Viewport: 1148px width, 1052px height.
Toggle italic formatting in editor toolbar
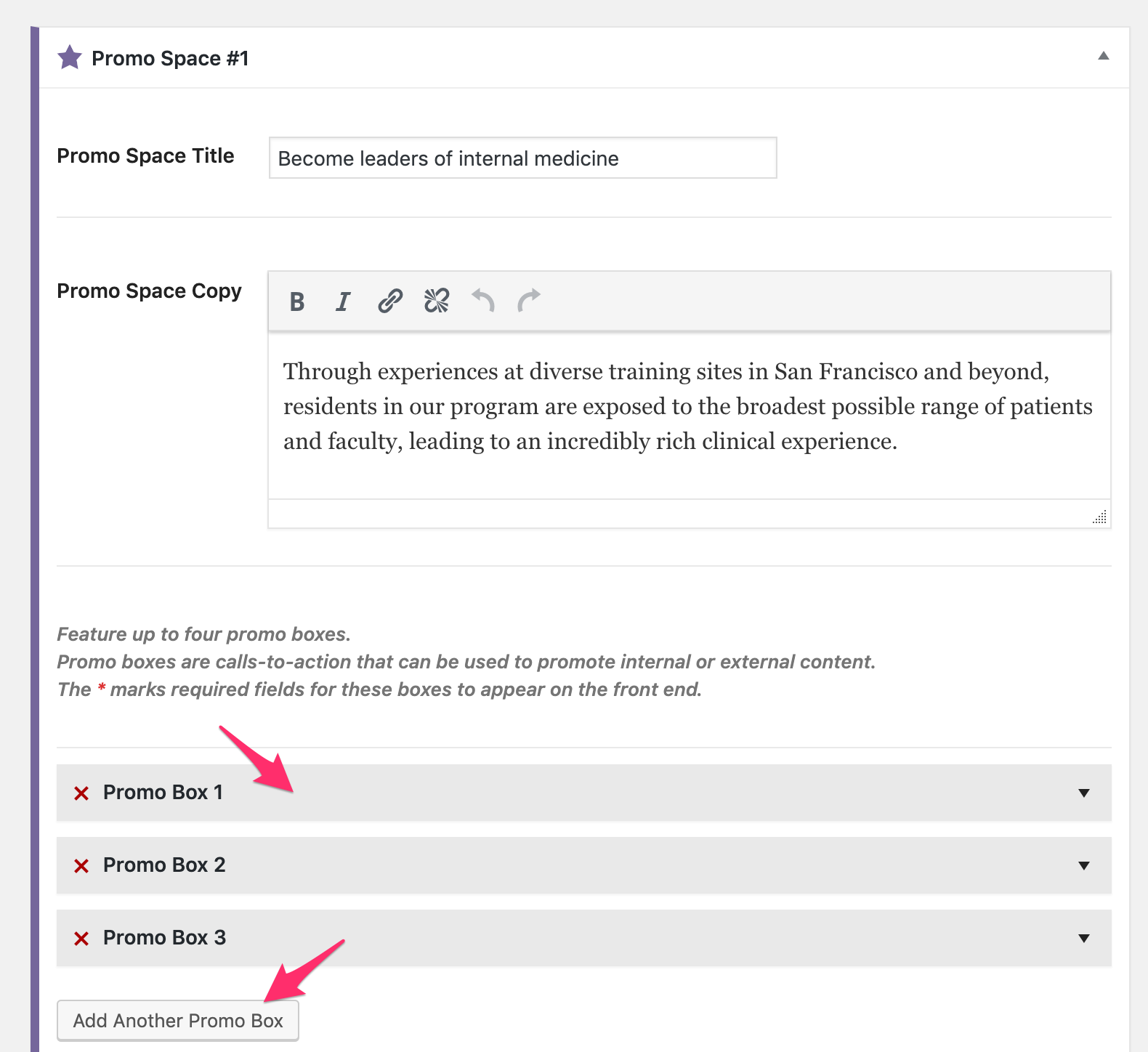(343, 302)
